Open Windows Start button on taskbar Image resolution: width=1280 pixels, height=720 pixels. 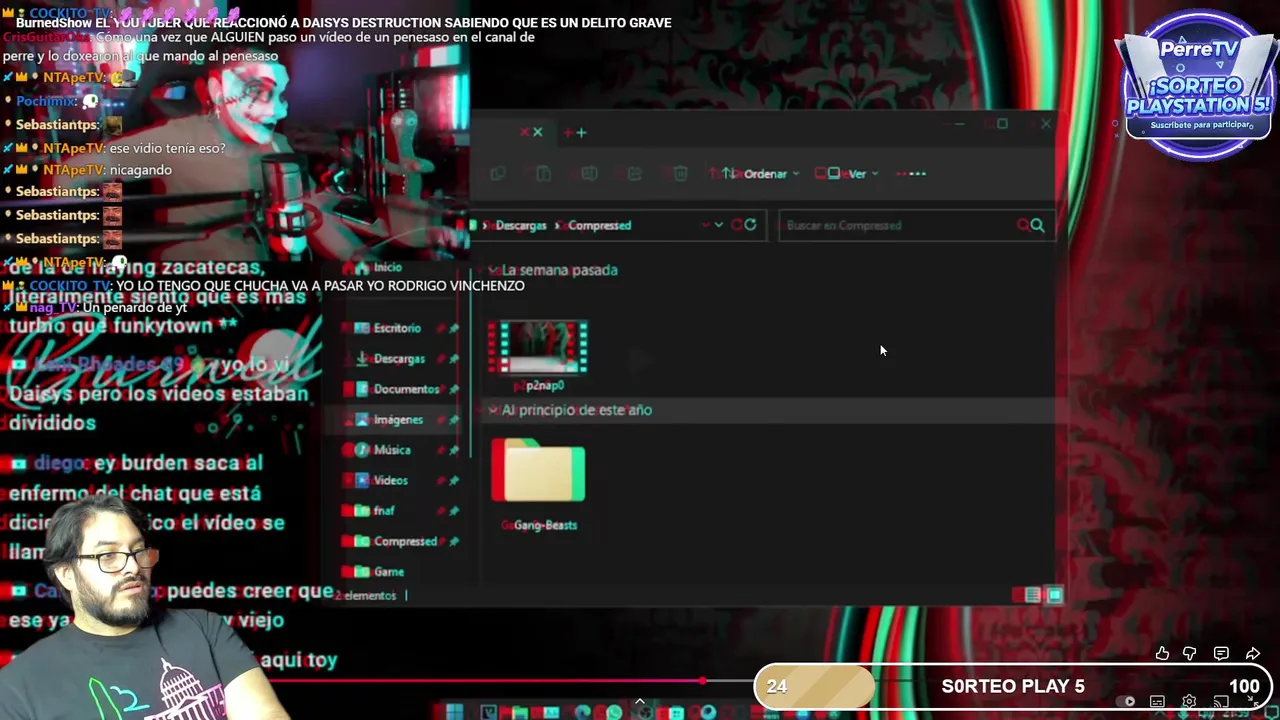pyautogui.click(x=455, y=712)
